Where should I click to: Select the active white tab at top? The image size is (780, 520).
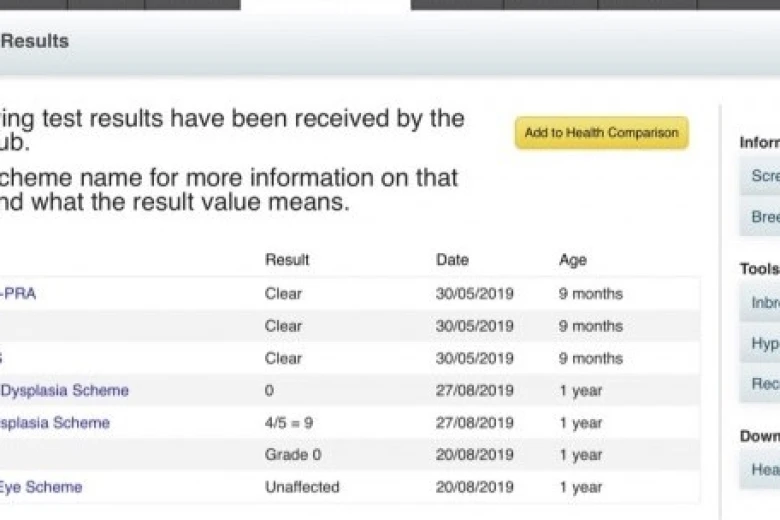click(325, 4)
